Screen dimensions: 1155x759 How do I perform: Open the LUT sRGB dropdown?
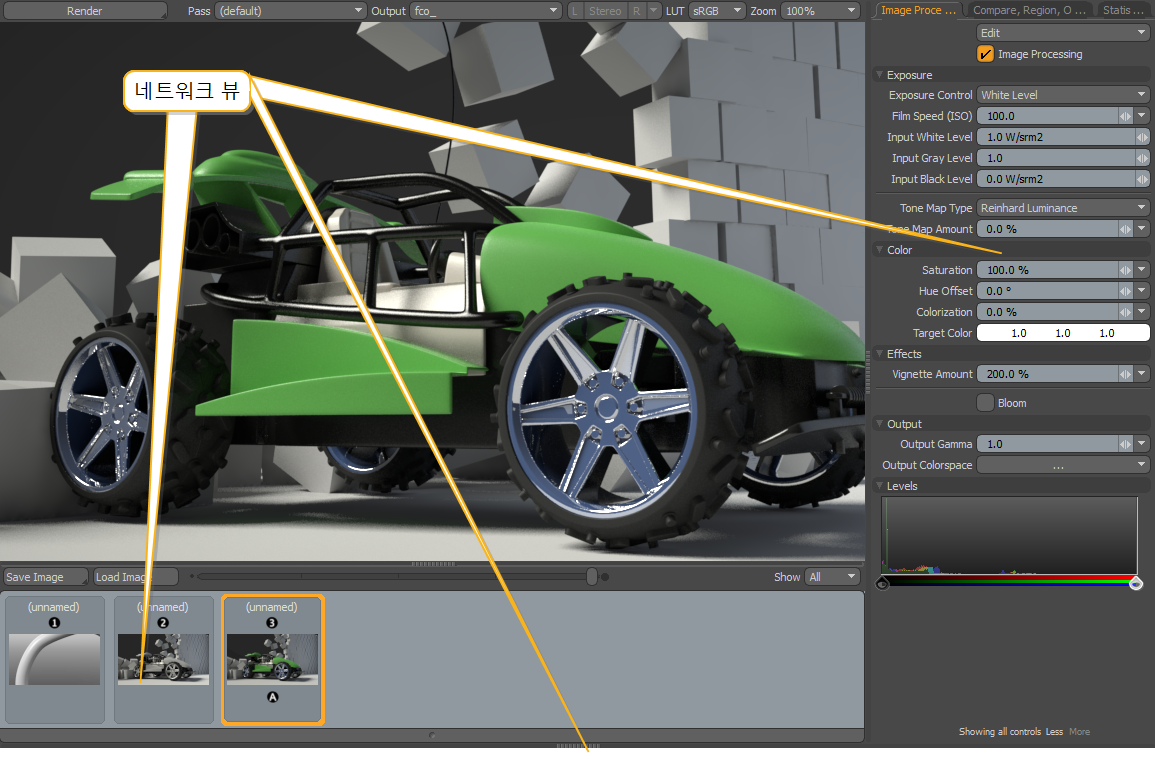pyautogui.click(x=717, y=11)
